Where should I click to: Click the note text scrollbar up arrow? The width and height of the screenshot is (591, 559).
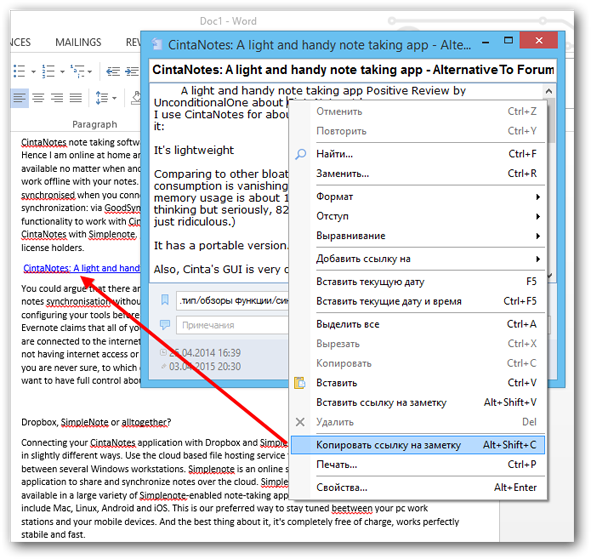coord(549,91)
